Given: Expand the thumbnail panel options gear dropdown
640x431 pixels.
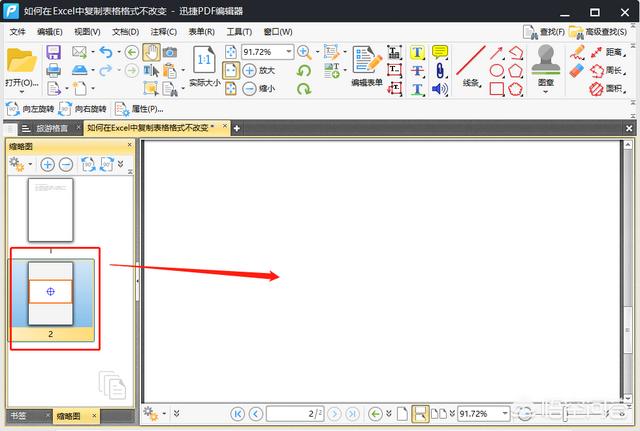Looking at the screenshot, I should [x=30, y=164].
